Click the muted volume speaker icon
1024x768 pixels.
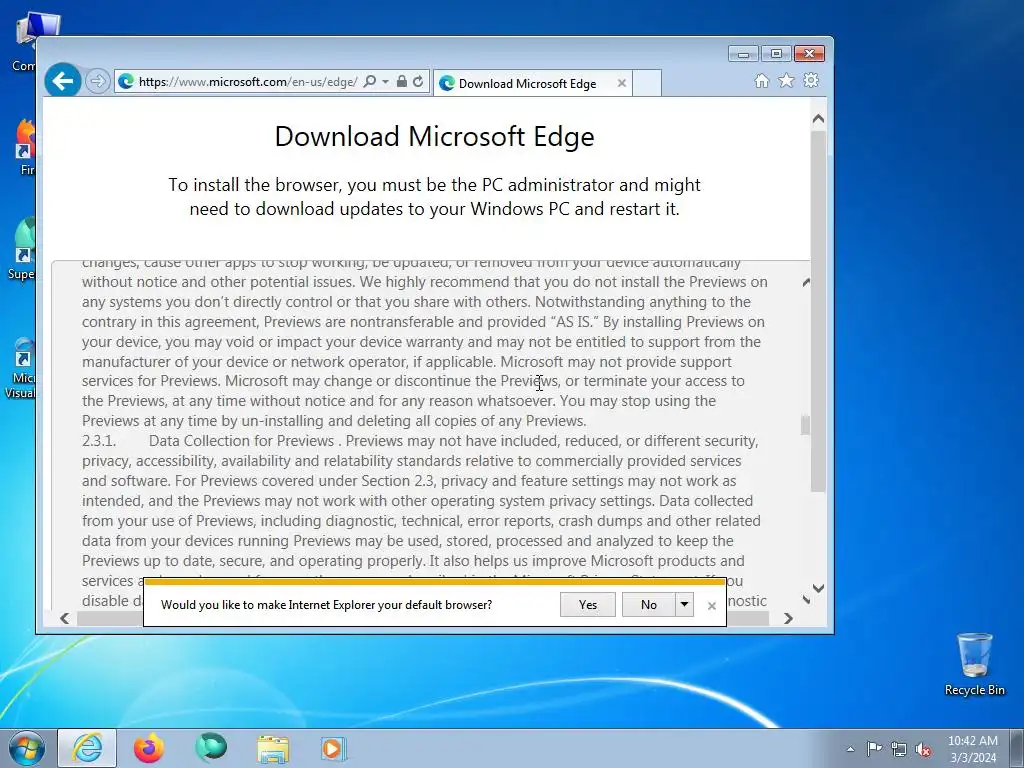(x=923, y=749)
